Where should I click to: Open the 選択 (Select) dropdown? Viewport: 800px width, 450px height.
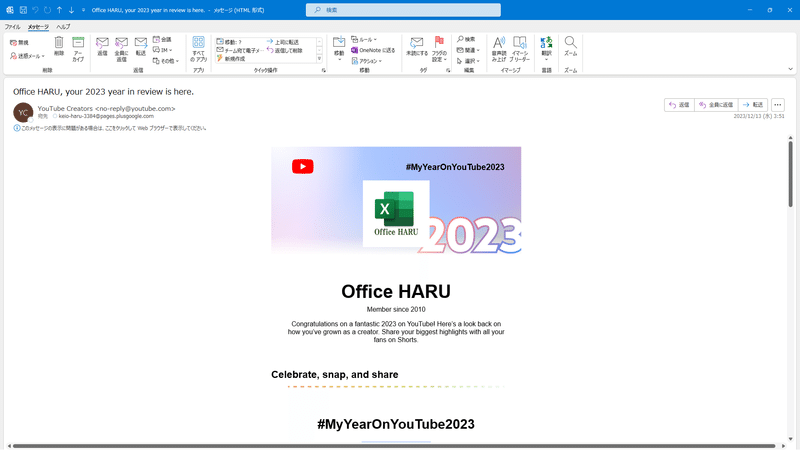[468, 61]
